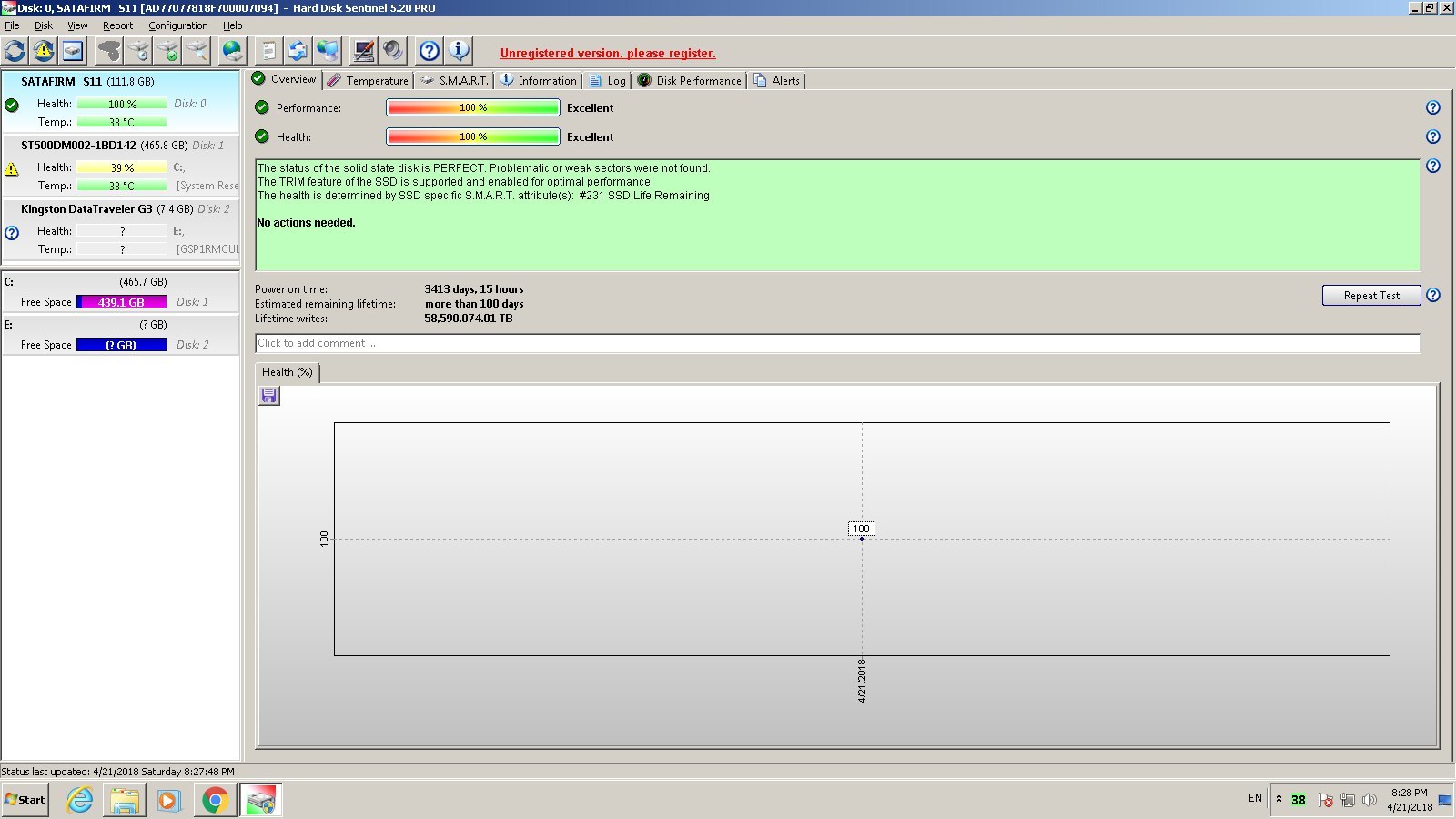Click Unregistered version, please register link
1456x819 pixels.
[608, 54]
